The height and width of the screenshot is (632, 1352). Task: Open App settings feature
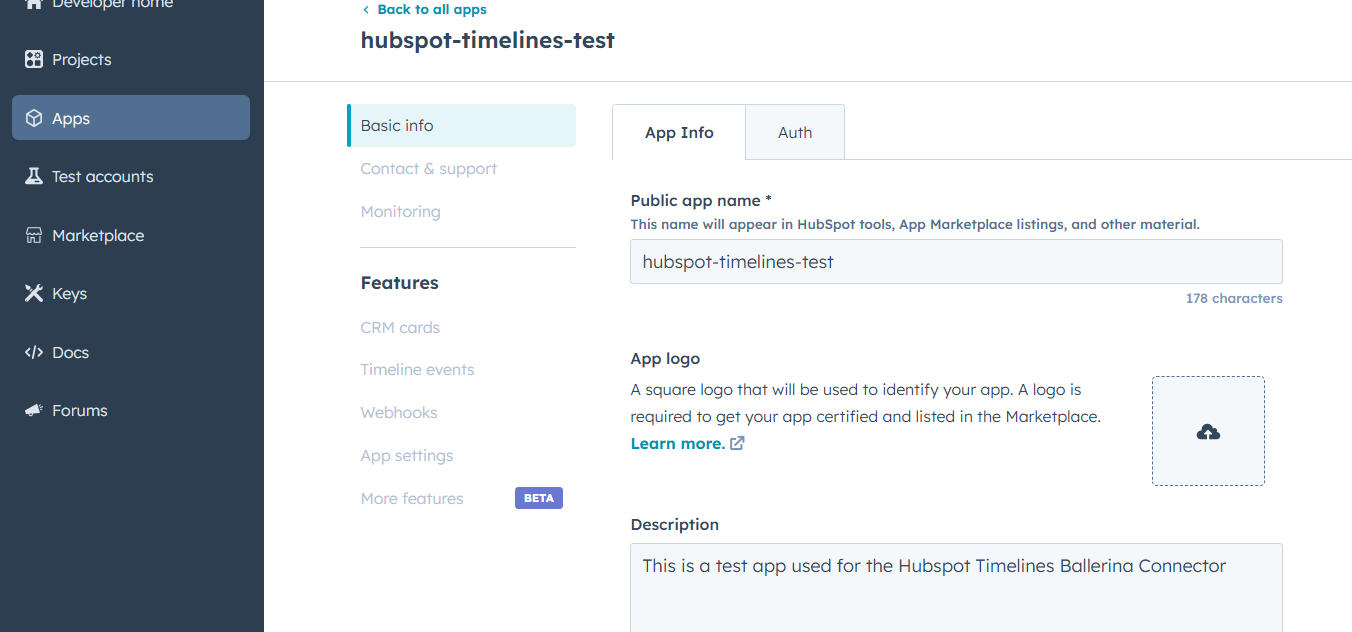407,455
